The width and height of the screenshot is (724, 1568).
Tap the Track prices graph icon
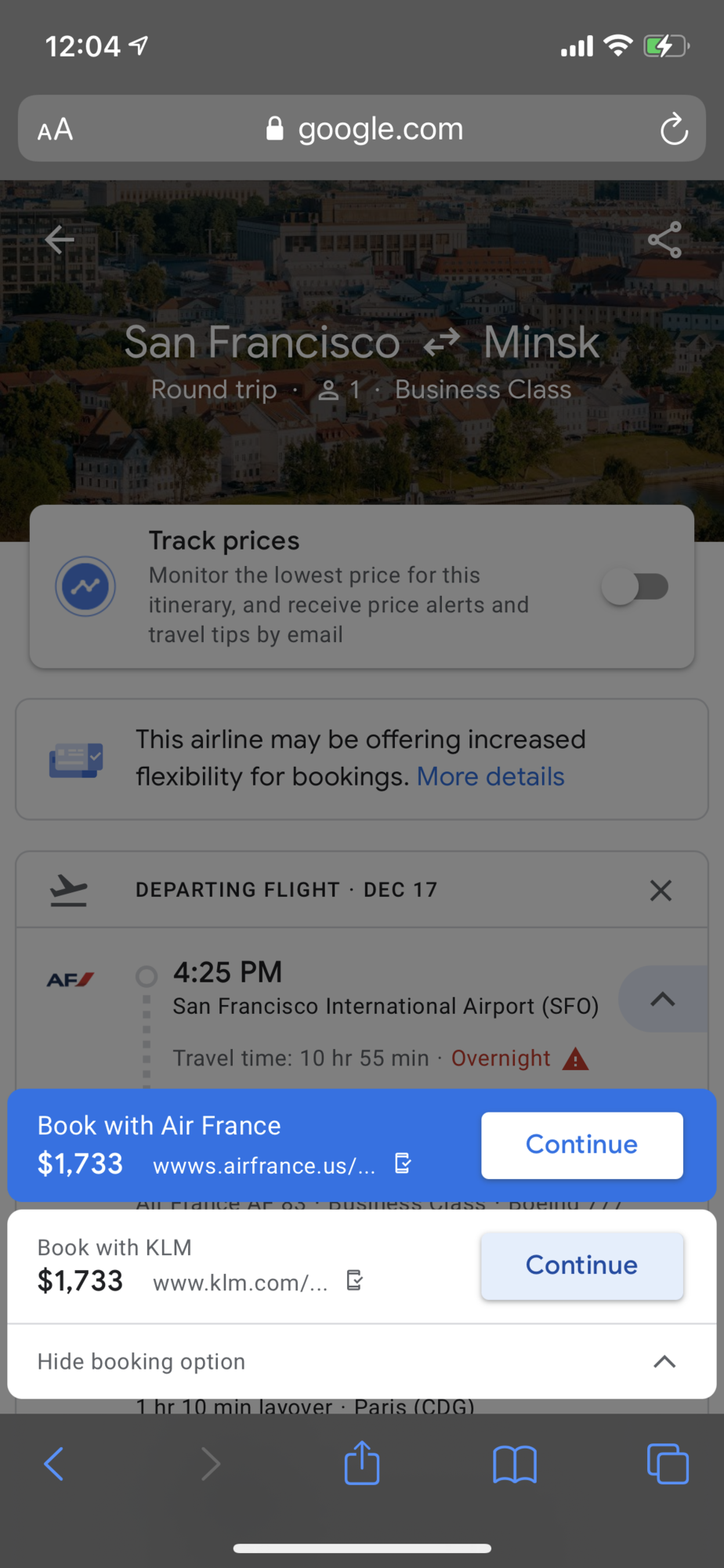point(85,586)
